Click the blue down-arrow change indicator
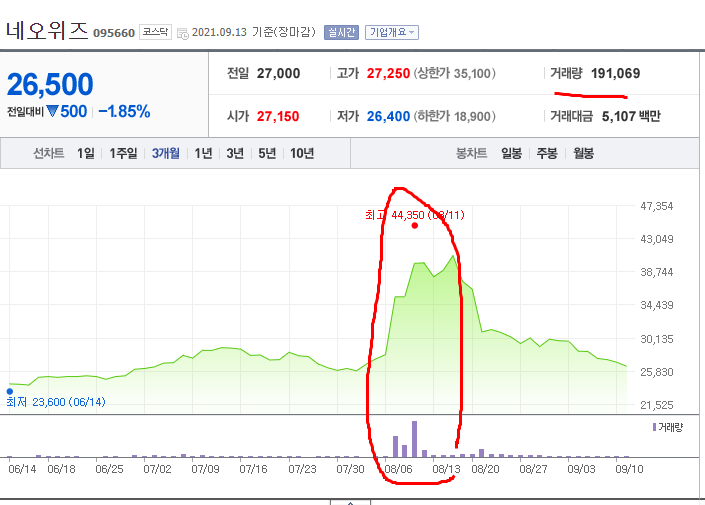Screen dimensions: 705x505 tap(53, 111)
